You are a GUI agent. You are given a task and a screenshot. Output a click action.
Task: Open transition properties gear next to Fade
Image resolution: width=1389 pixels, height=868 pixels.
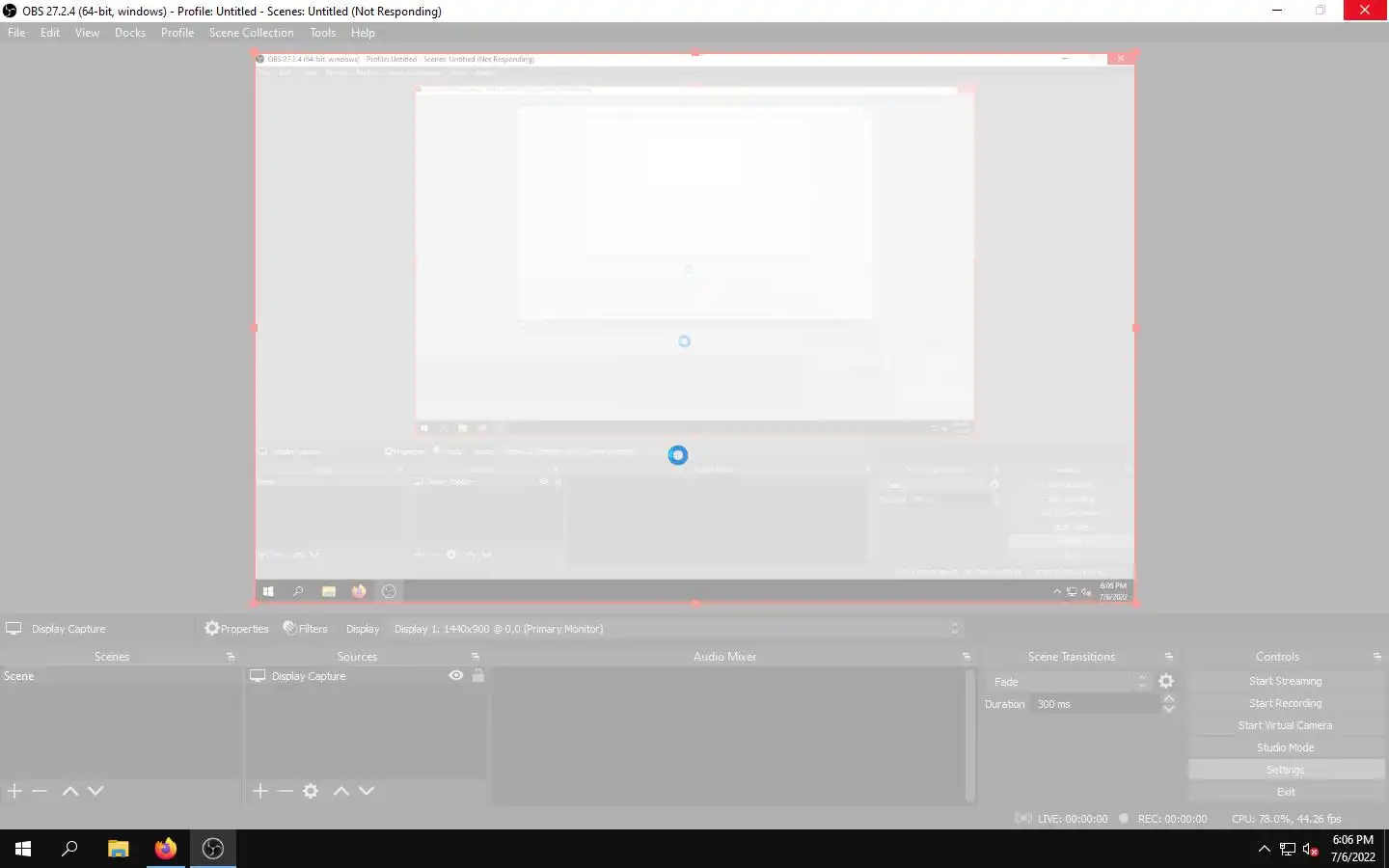tap(1166, 681)
